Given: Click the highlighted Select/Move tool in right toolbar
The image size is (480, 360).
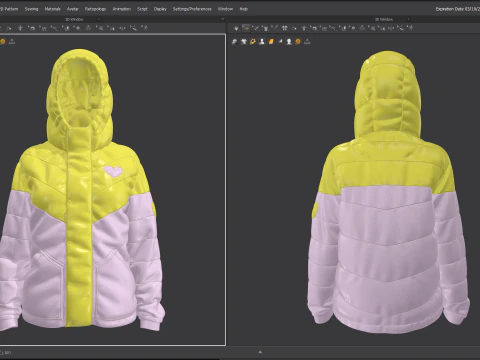Looking at the screenshot, I should [x=246, y=28].
